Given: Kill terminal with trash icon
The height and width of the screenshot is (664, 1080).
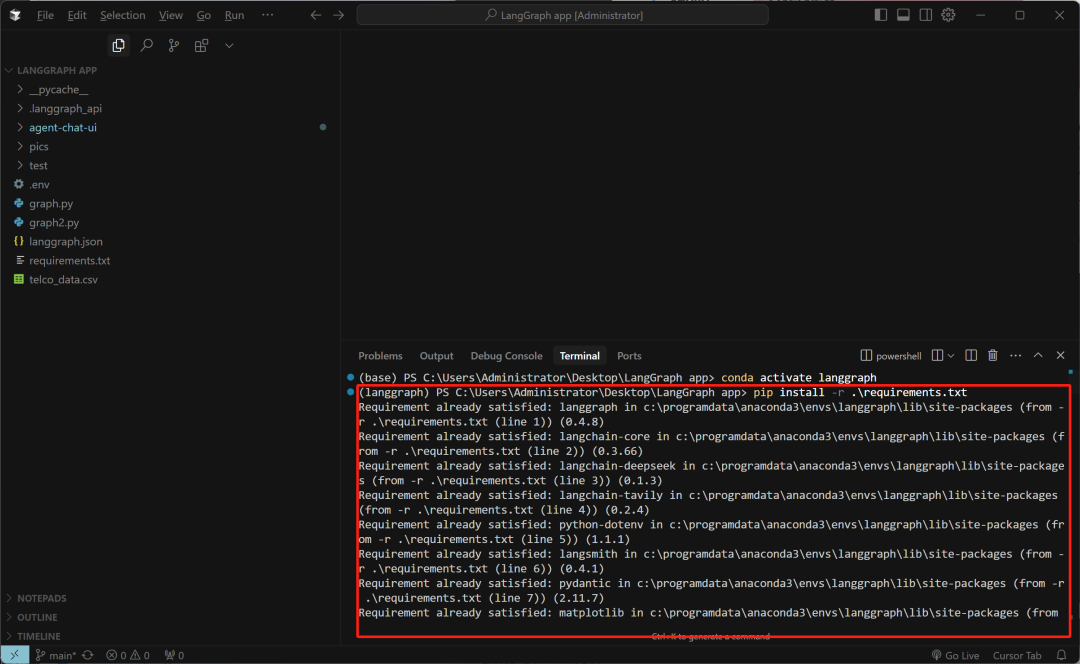Looking at the screenshot, I should [993, 355].
